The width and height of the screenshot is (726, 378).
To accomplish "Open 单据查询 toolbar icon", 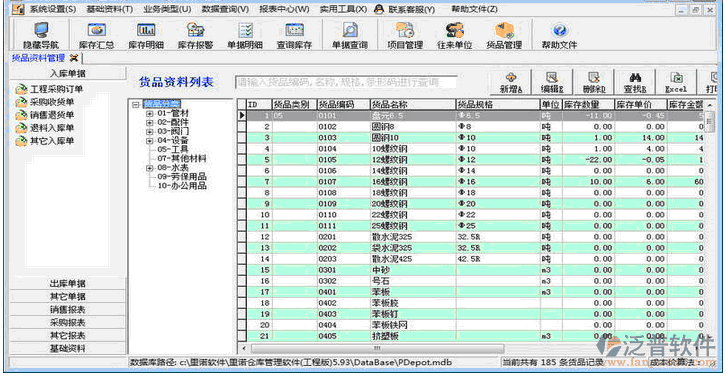I will [350, 35].
